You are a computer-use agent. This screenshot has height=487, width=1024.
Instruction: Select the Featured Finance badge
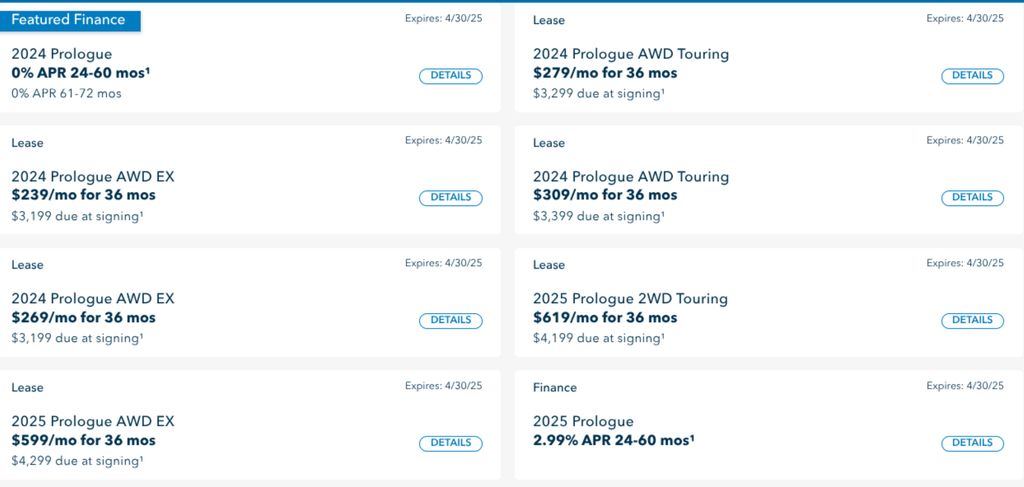[x=69, y=20]
